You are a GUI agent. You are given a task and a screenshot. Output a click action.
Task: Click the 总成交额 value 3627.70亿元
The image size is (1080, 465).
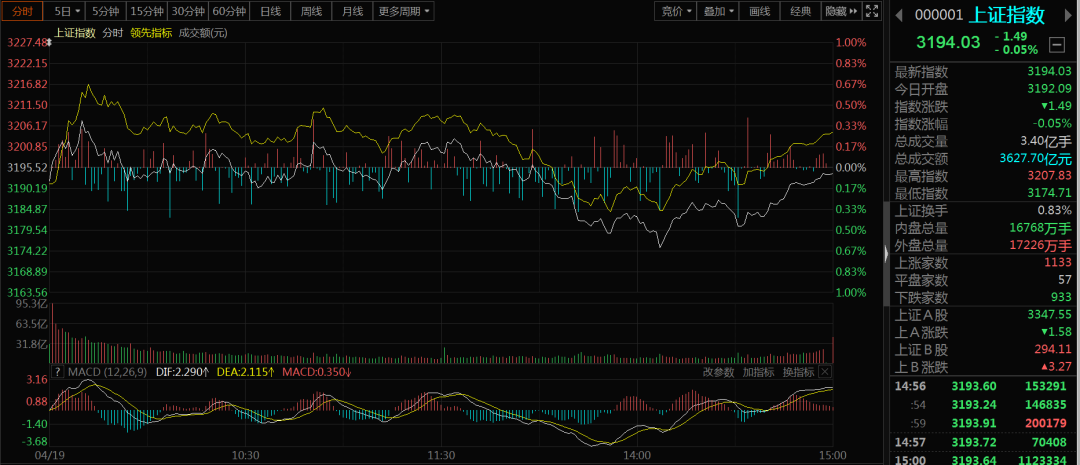pos(1036,159)
